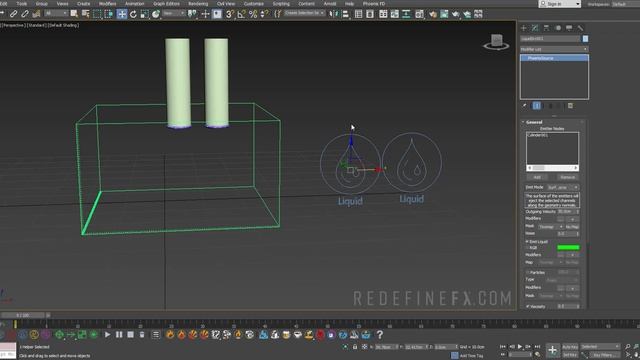Click the Rectangular Selection Region icon
The height and width of the screenshot is (360, 640).
pyautogui.click(x=97, y=14)
